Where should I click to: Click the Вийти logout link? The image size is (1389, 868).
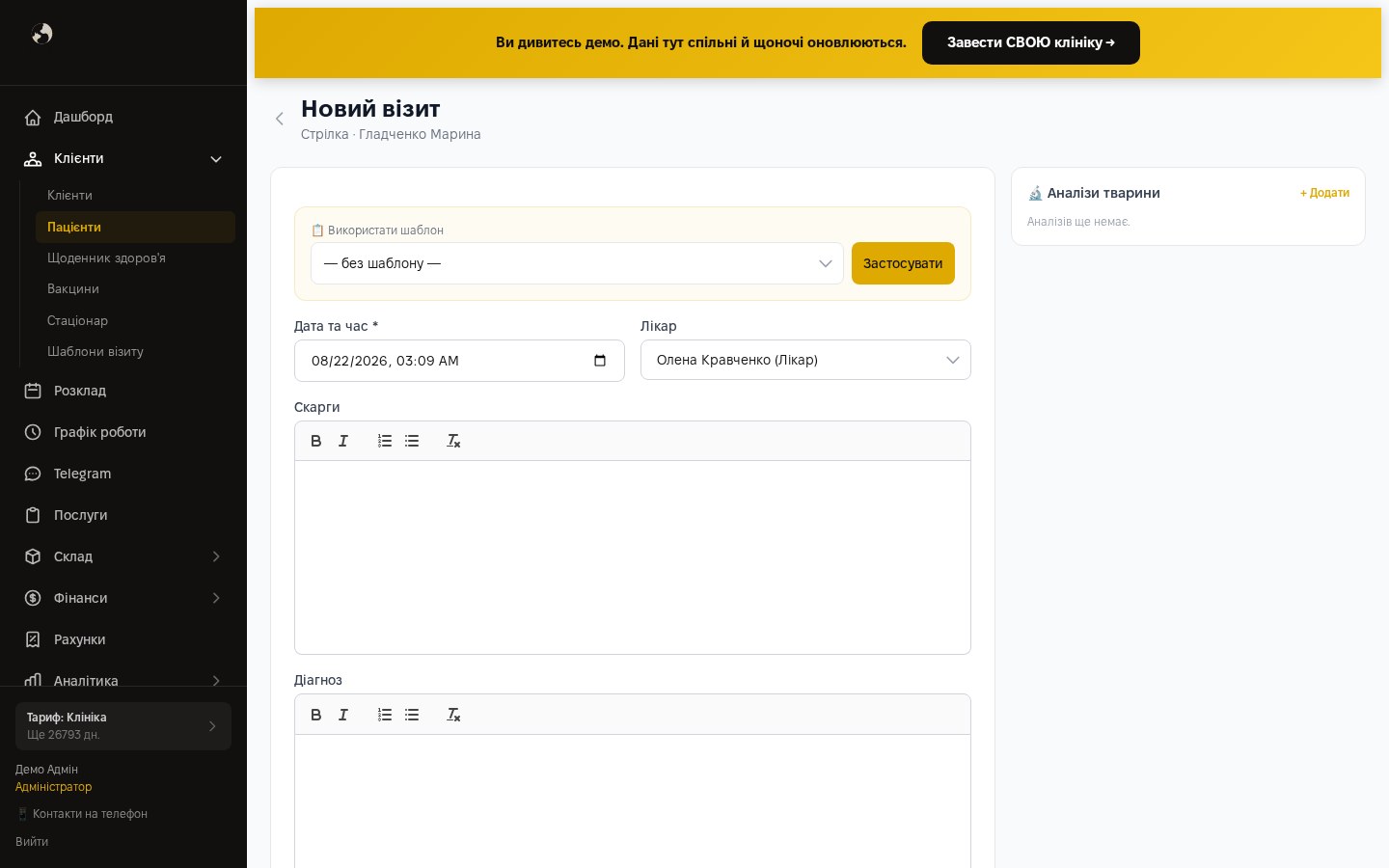(32, 842)
